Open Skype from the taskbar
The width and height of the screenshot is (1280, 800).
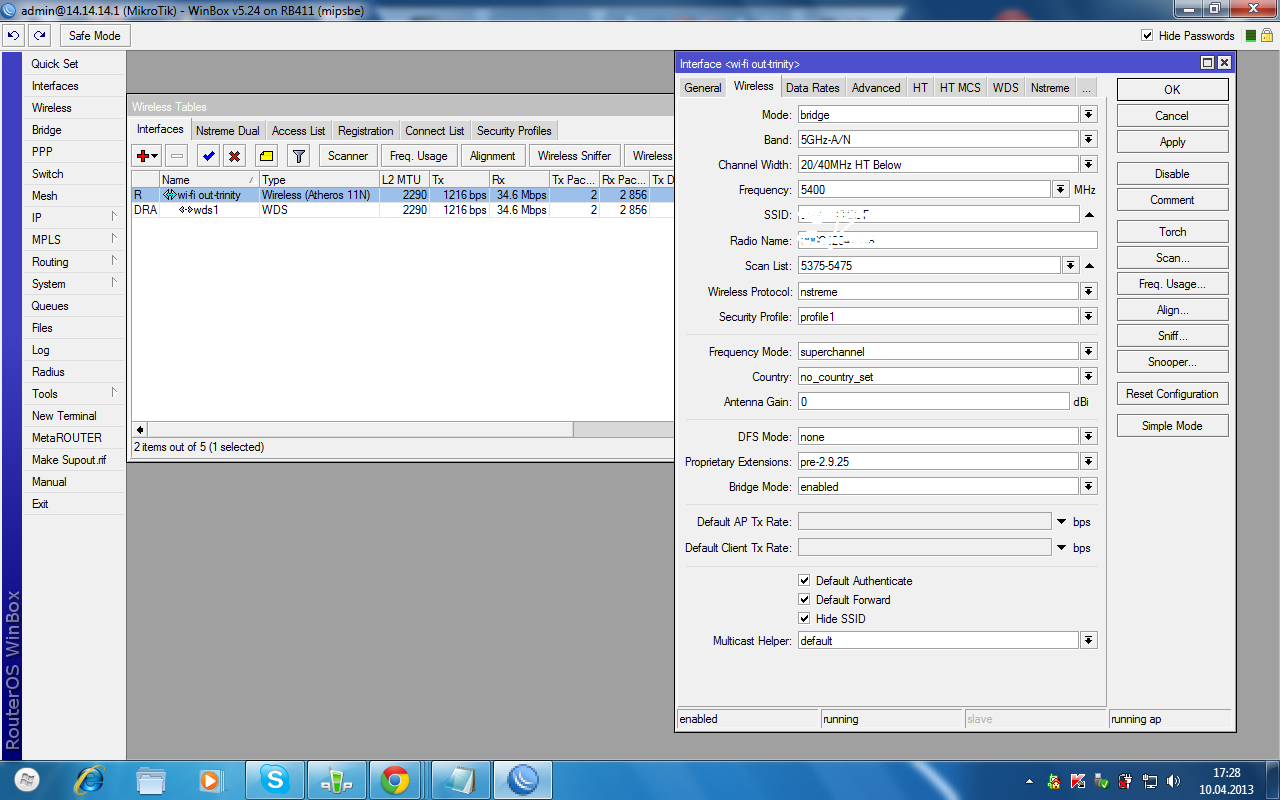coord(274,779)
